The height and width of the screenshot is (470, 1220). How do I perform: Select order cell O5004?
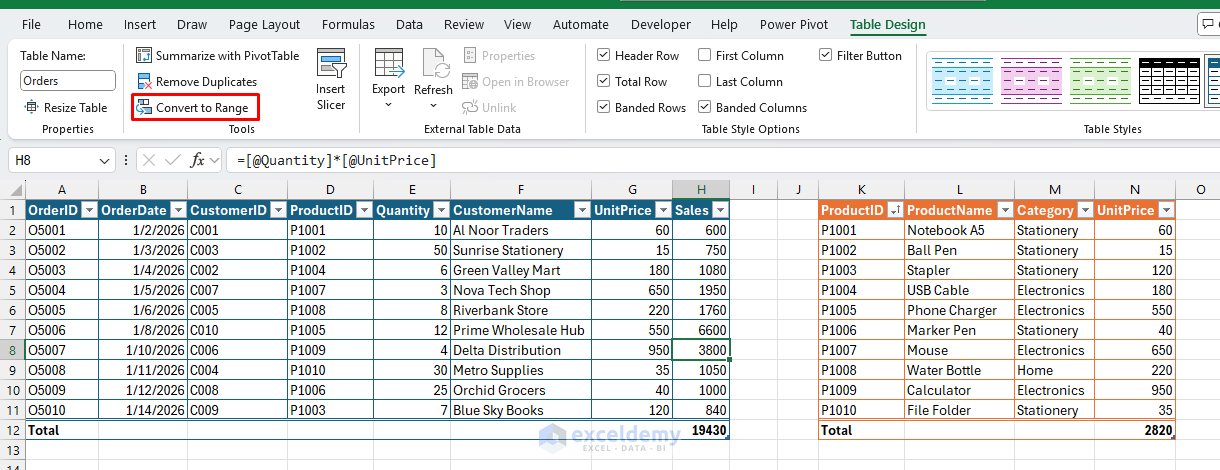pos(62,290)
